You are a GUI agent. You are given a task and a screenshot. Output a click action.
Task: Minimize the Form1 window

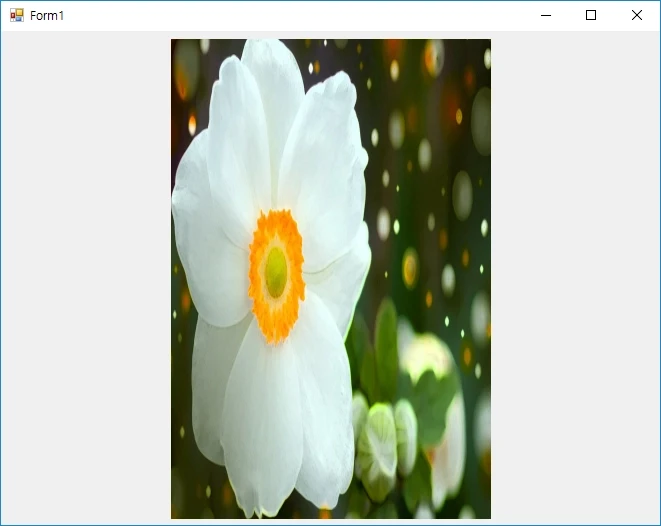pos(546,15)
